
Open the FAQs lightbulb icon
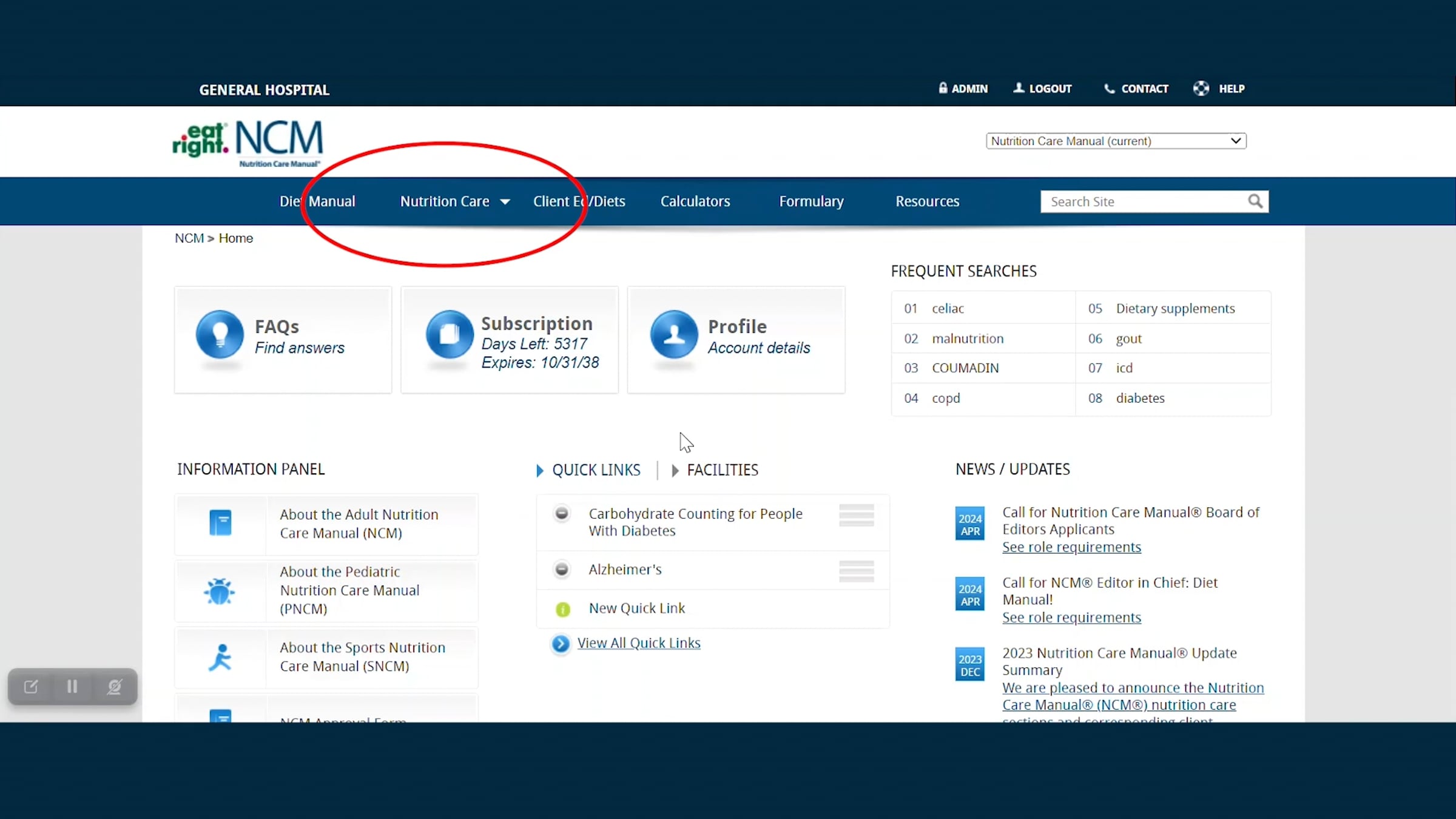(220, 334)
